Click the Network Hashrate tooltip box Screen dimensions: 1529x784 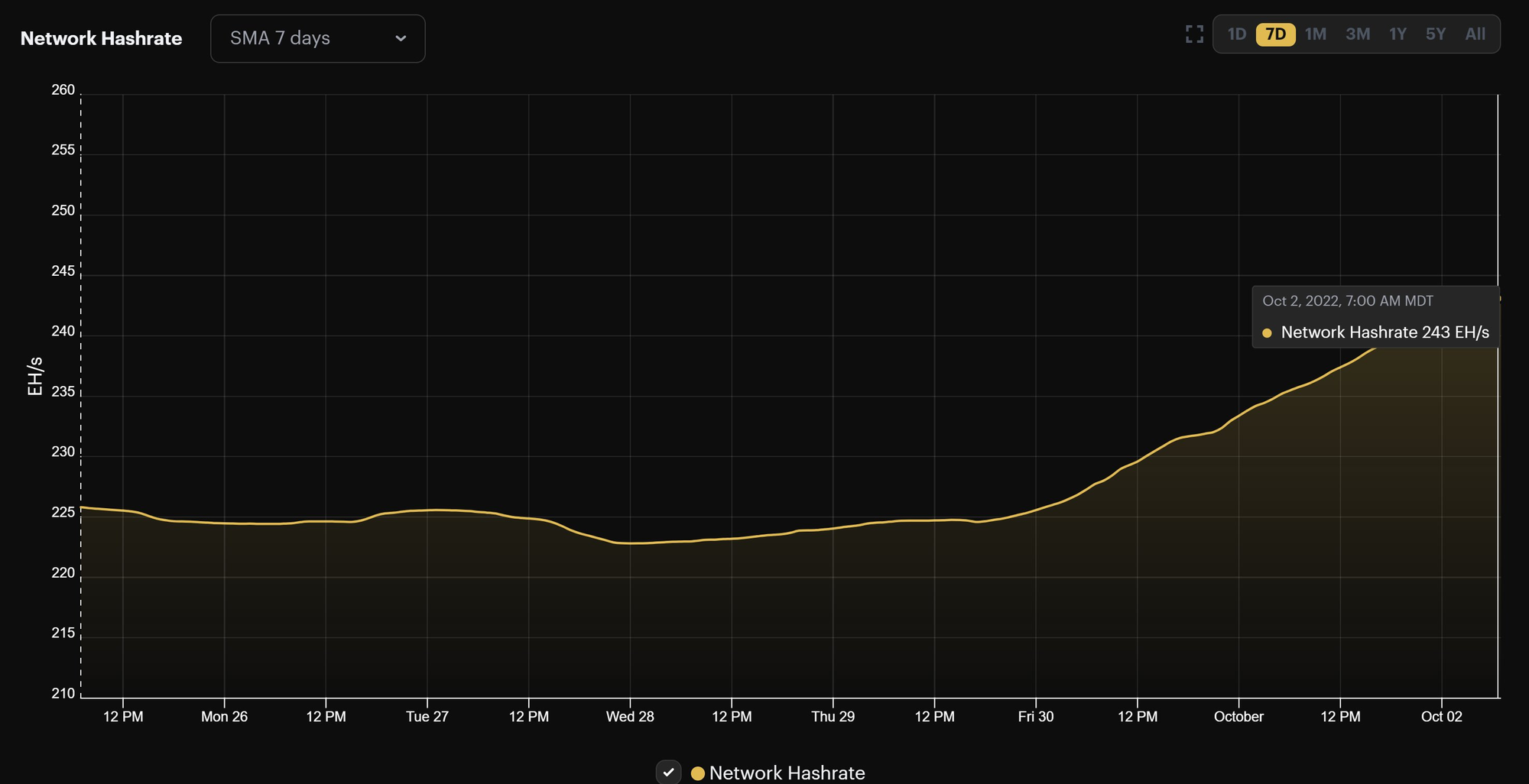(1375, 316)
